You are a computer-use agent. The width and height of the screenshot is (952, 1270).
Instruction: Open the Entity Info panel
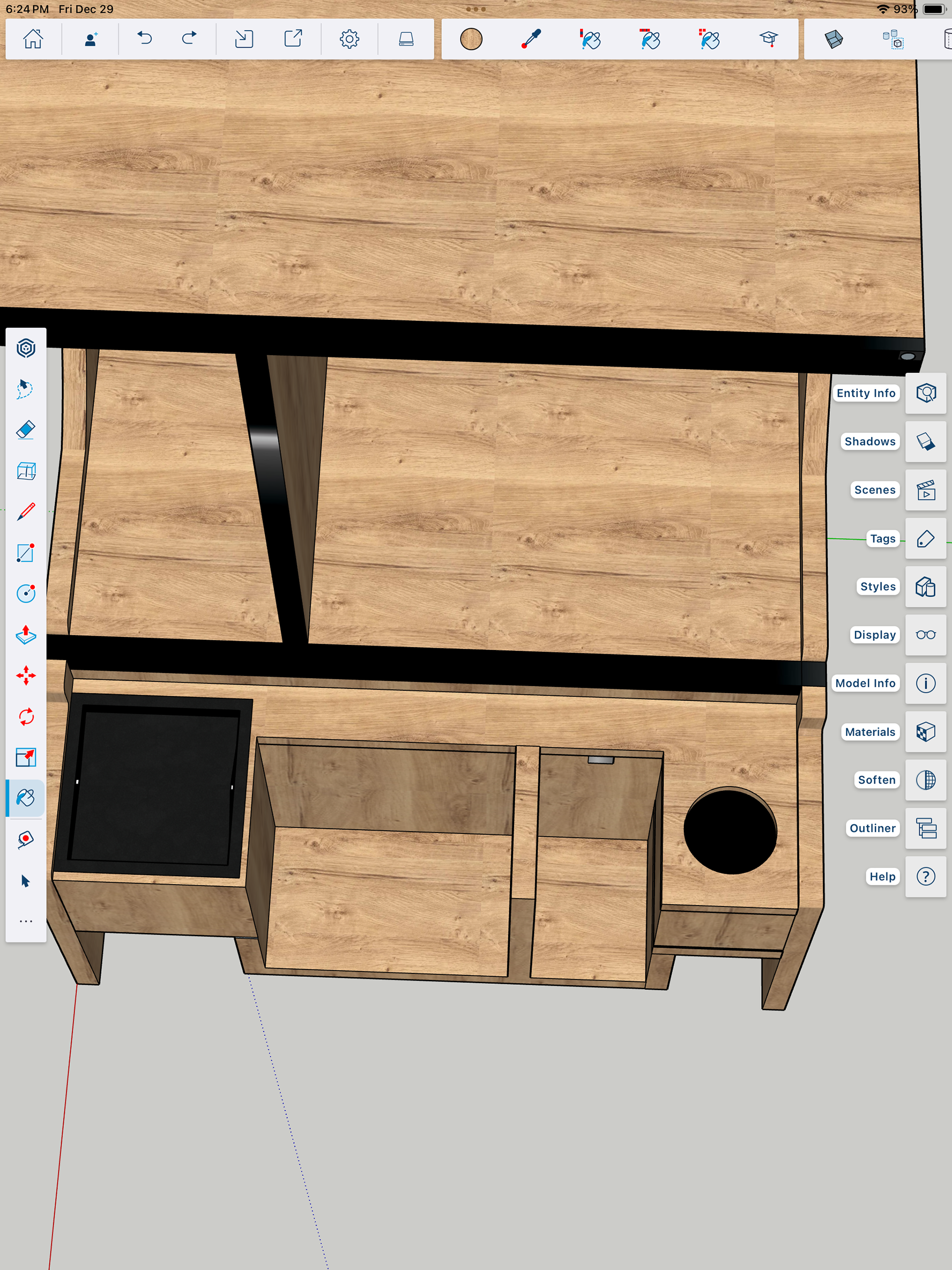click(925, 393)
